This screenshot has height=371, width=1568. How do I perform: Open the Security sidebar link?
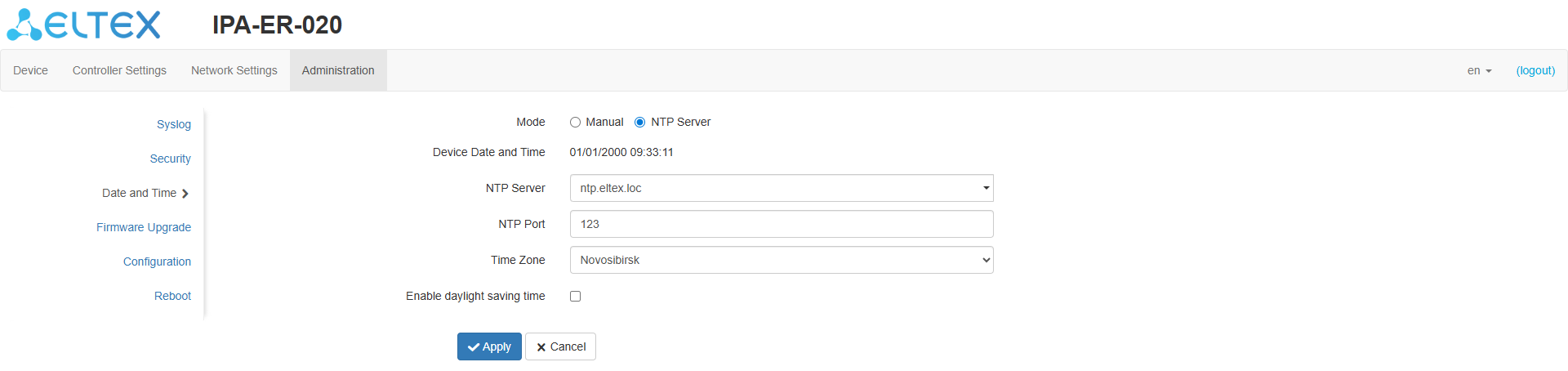[170, 159]
